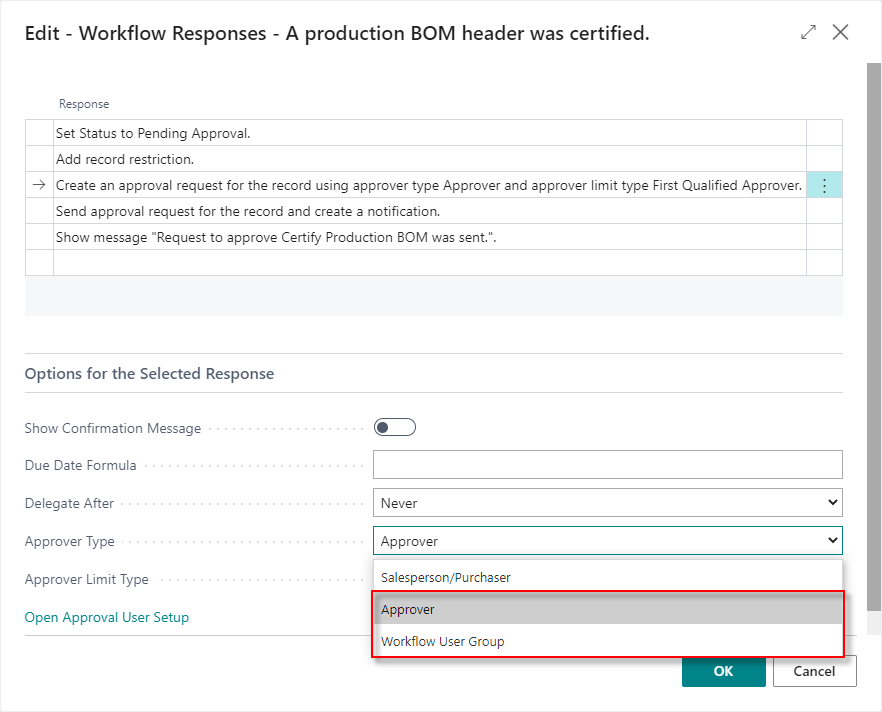This screenshot has height=712, width=882.
Task: Confirm changes with OK
Action: (x=723, y=671)
